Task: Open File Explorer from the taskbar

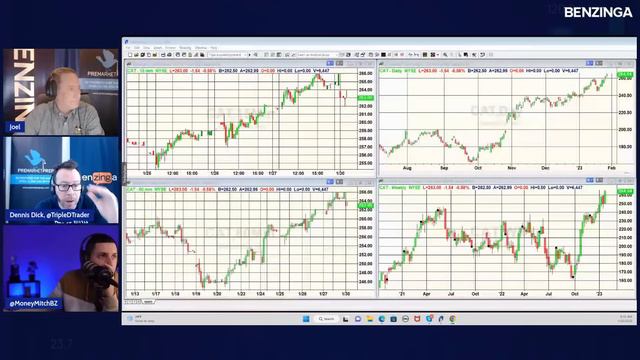Action: tap(370, 319)
